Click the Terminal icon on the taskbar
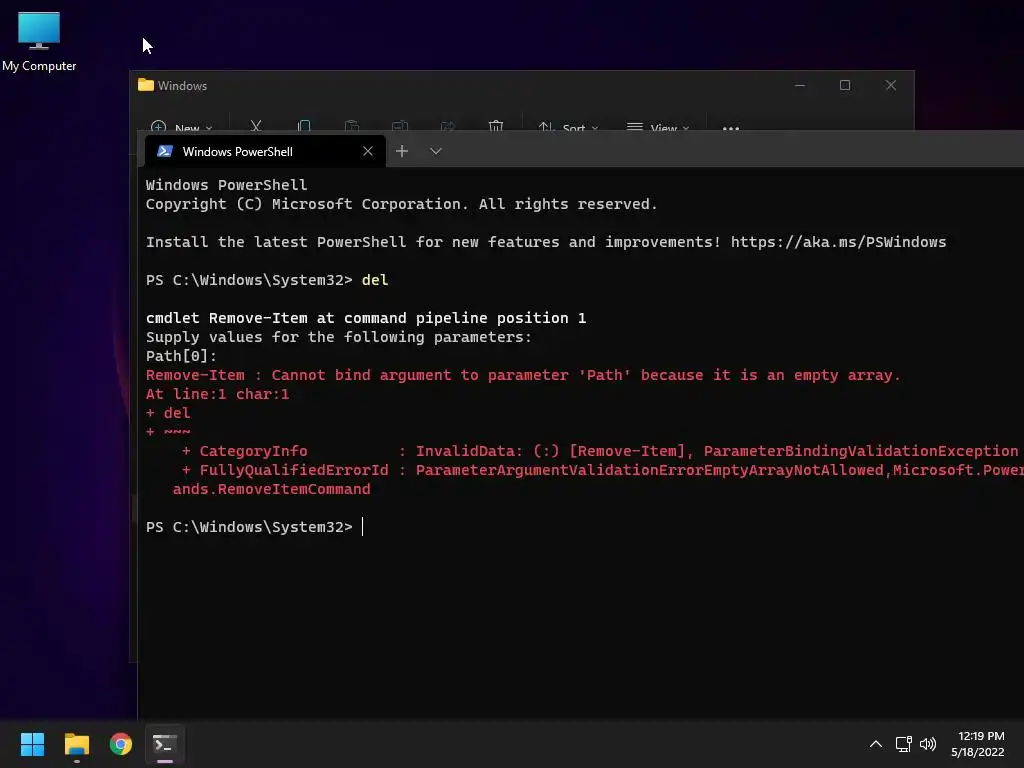This screenshot has height=768, width=1024. pyautogui.click(x=165, y=744)
